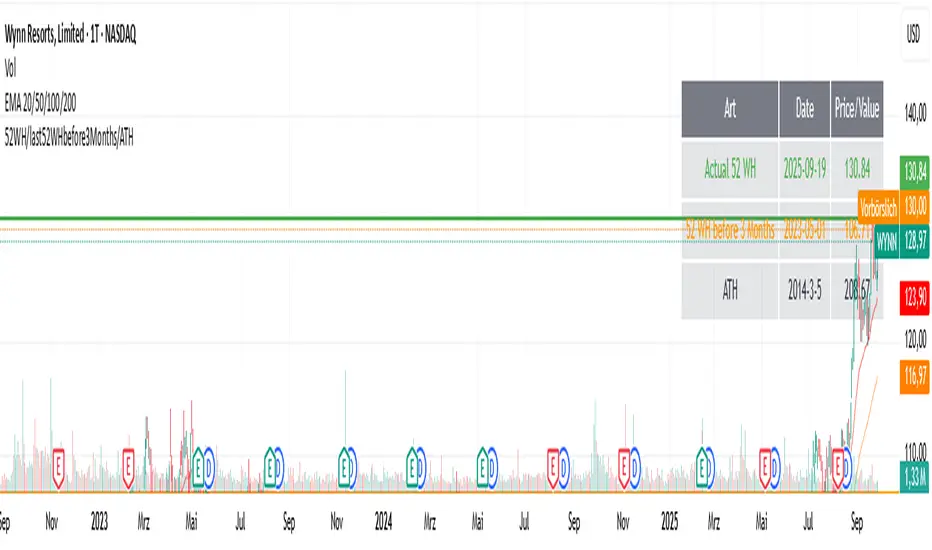The image size is (932, 550).
Task: Open the USD currency selector
Action: coord(914,34)
